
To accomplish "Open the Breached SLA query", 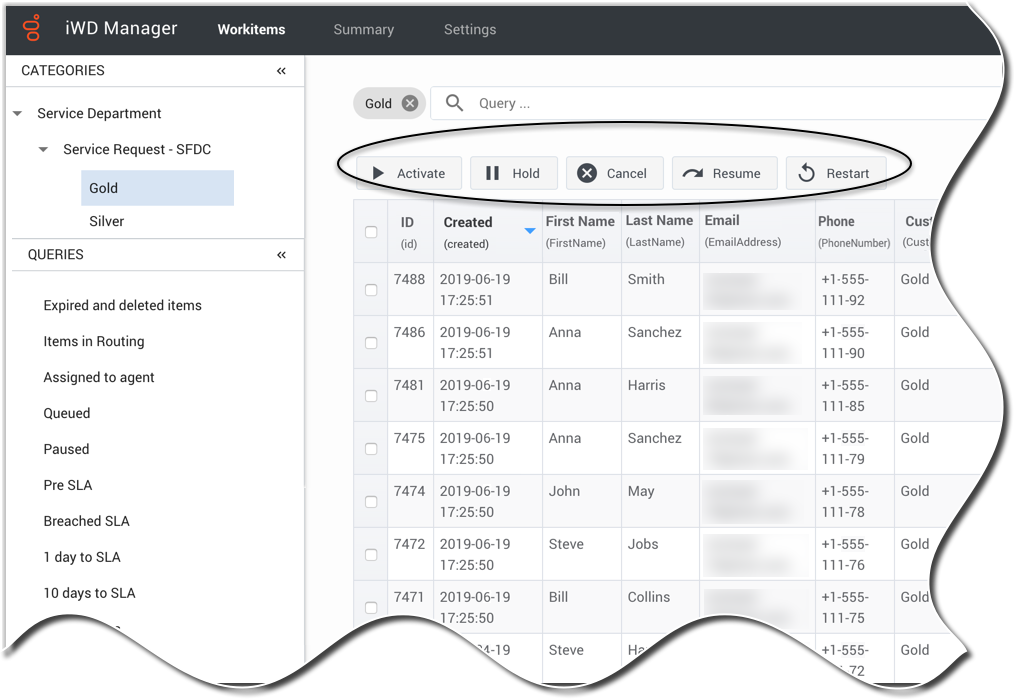I will click(86, 521).
